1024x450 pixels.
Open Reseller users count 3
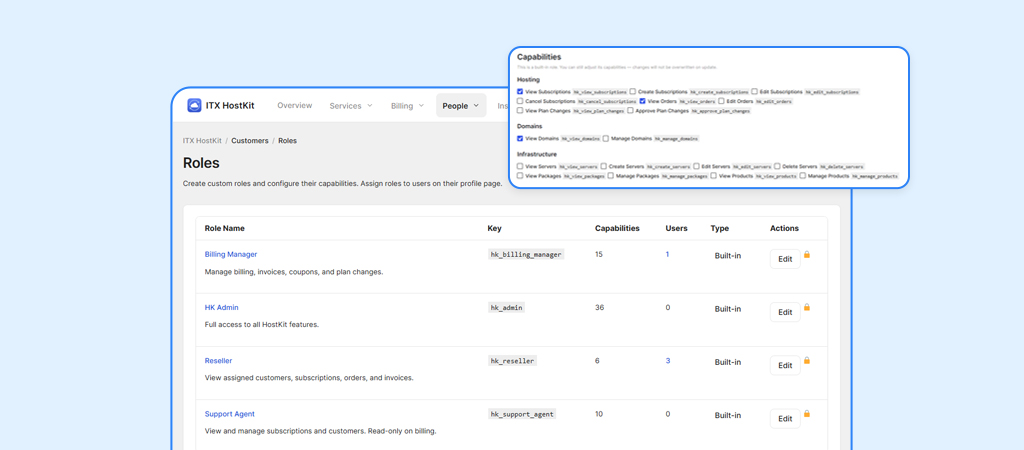(667, 361)
